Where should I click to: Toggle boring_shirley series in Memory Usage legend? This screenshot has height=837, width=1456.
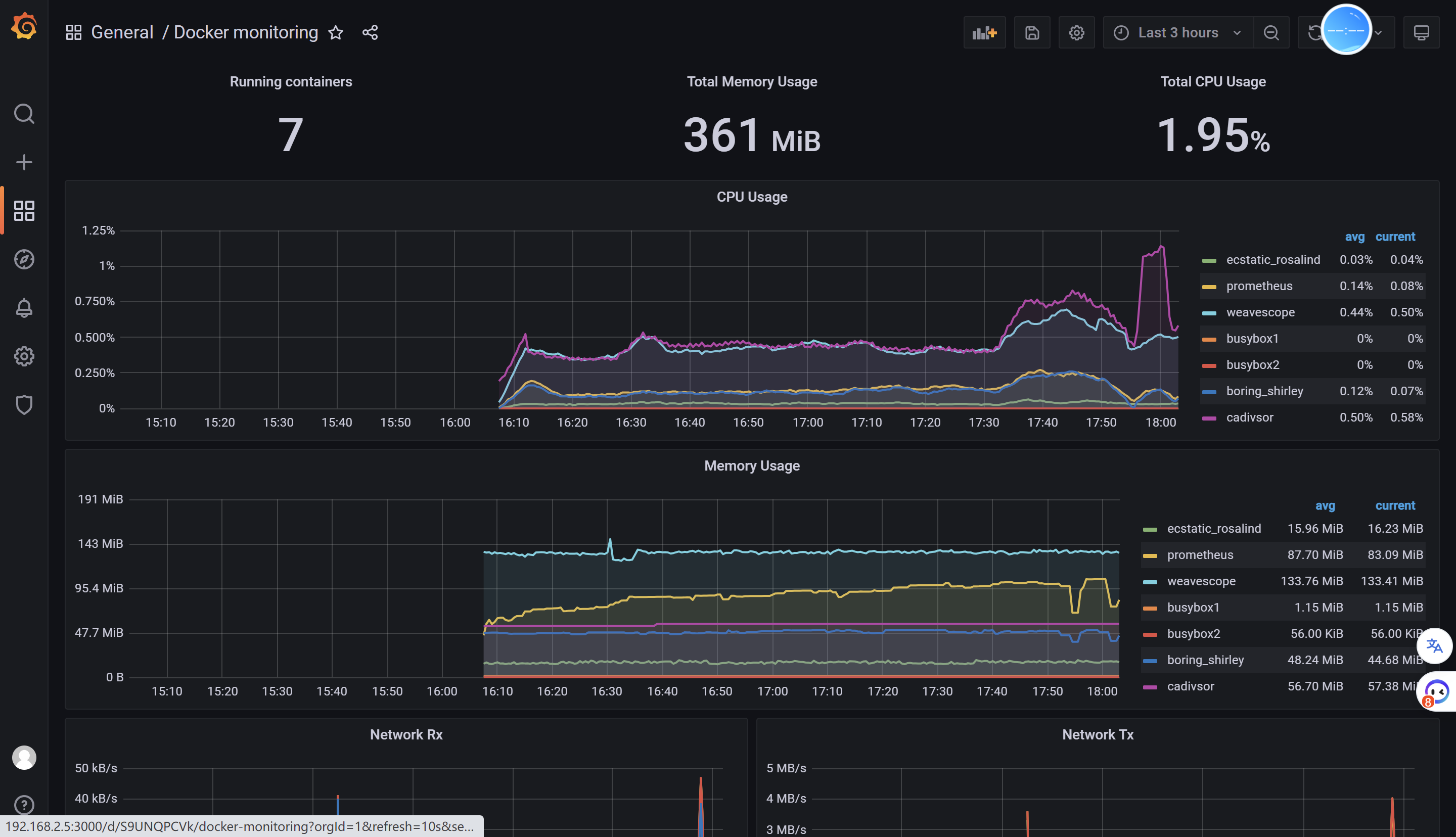[x=1205, y=660]
